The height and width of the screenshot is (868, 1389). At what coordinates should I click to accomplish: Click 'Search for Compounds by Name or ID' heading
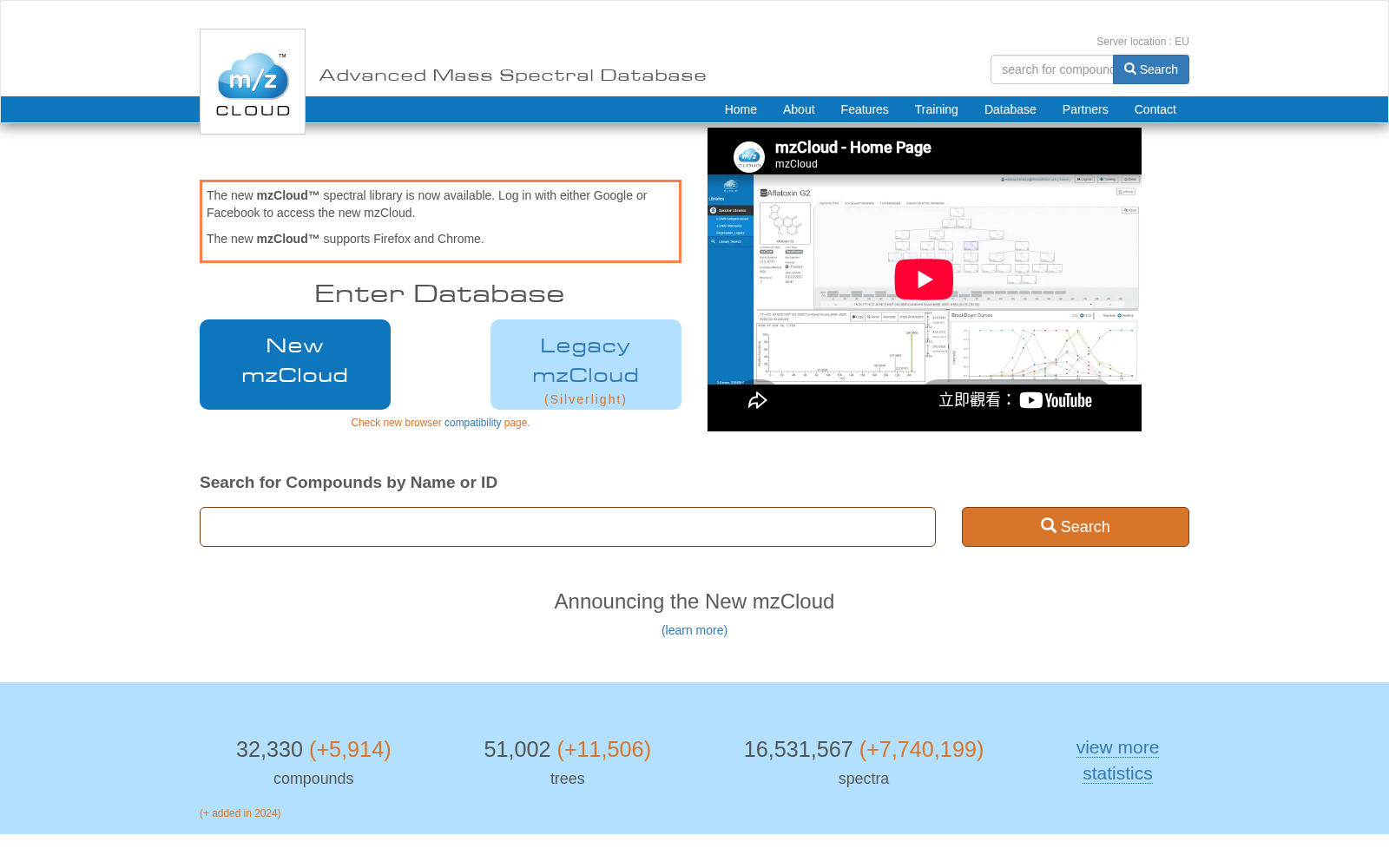click(348, 483)
